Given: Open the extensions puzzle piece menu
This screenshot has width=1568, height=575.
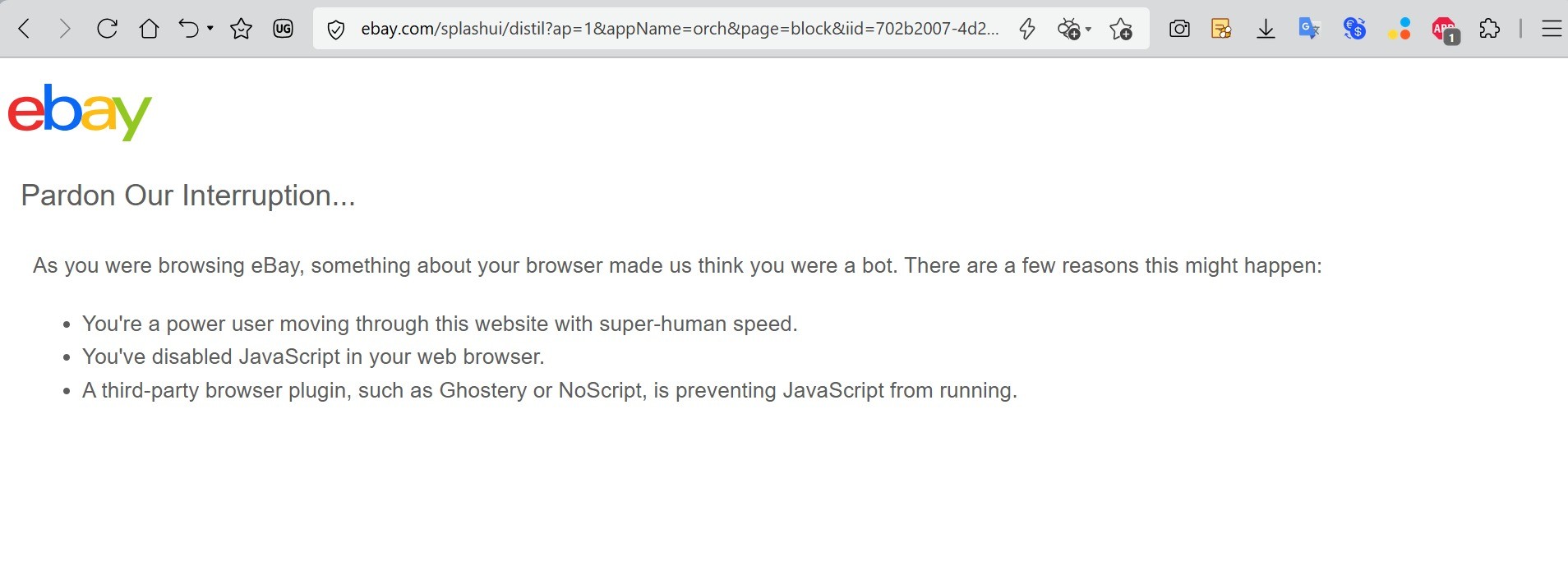Looking at the screenshot, I should tap(1489, 30).
